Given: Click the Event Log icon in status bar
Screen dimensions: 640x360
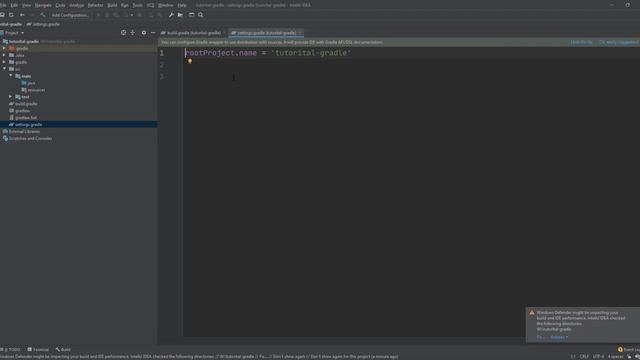Looking at the screenshot, I should coord(620,349).
